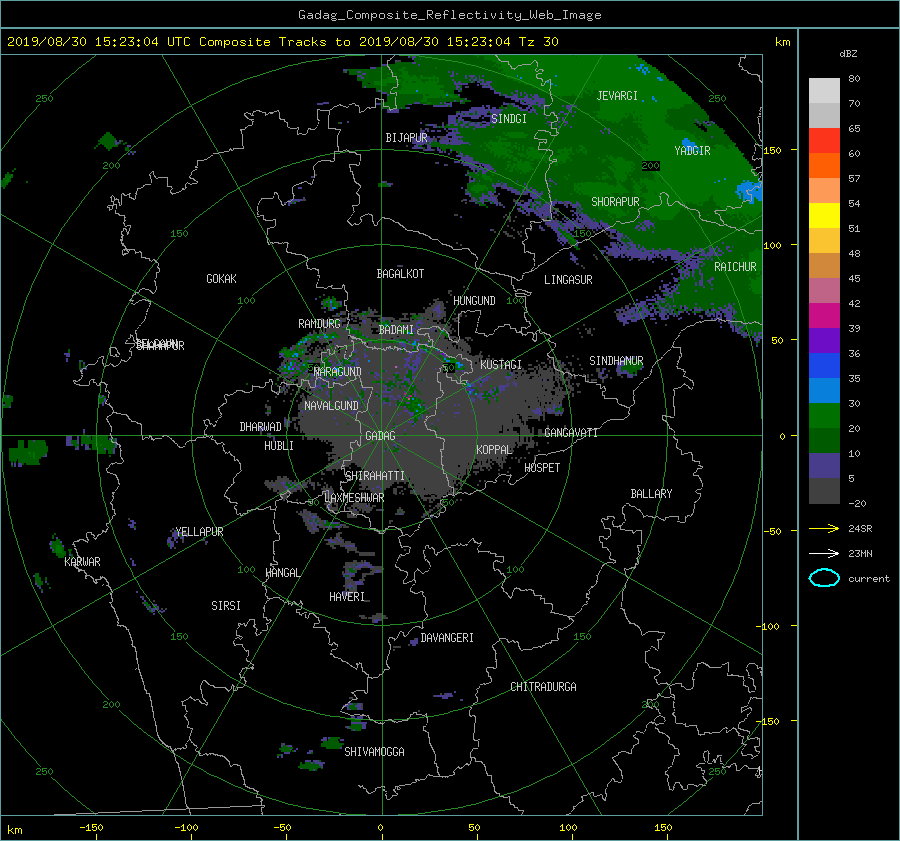This screenshot has height=841, width=900.
Task: Click the GOKAK city label
Action: click(221, 279)
